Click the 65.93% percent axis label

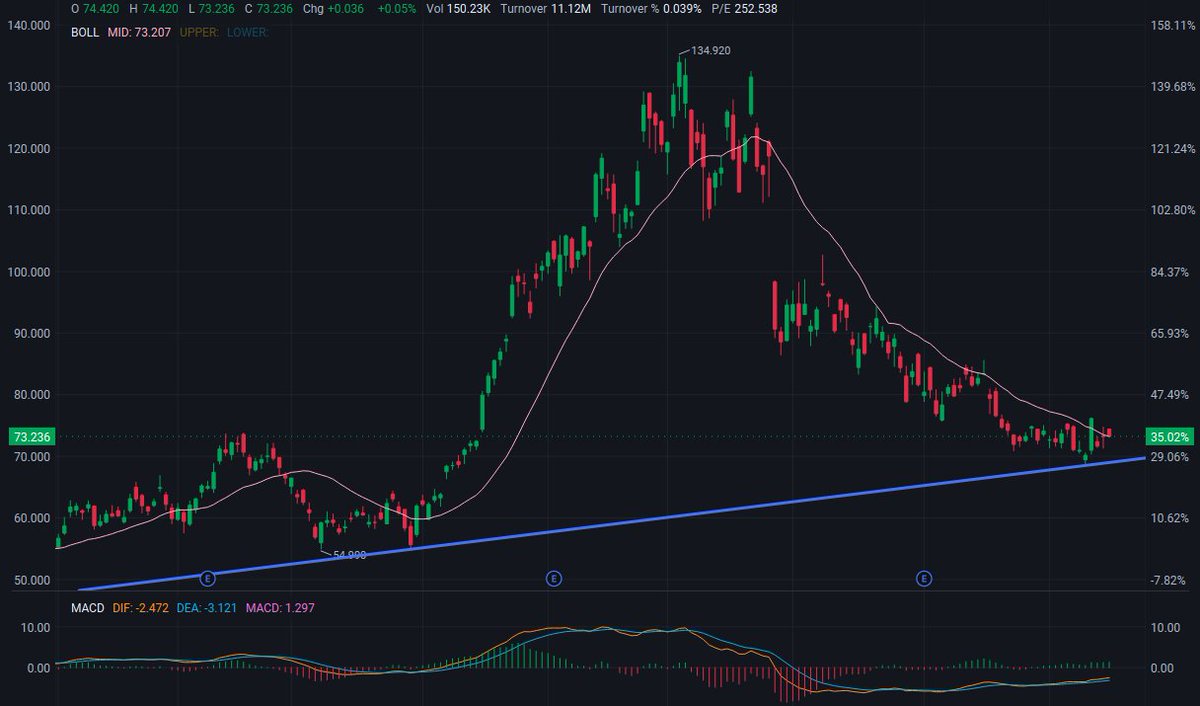pos(1171,333)
